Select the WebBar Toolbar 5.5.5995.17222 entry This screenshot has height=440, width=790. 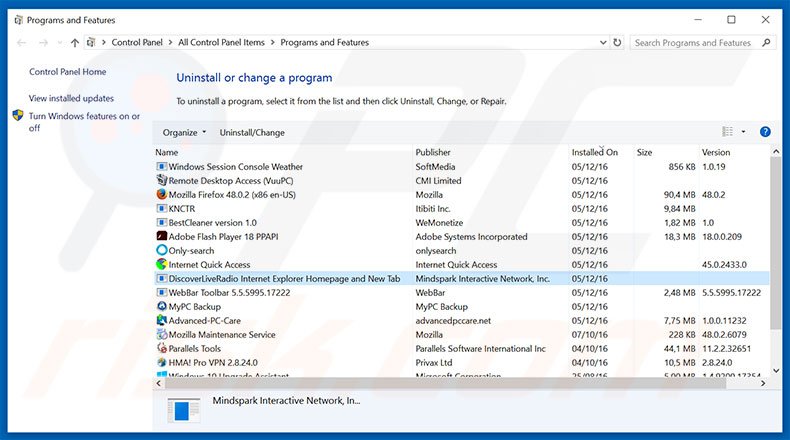229,292
